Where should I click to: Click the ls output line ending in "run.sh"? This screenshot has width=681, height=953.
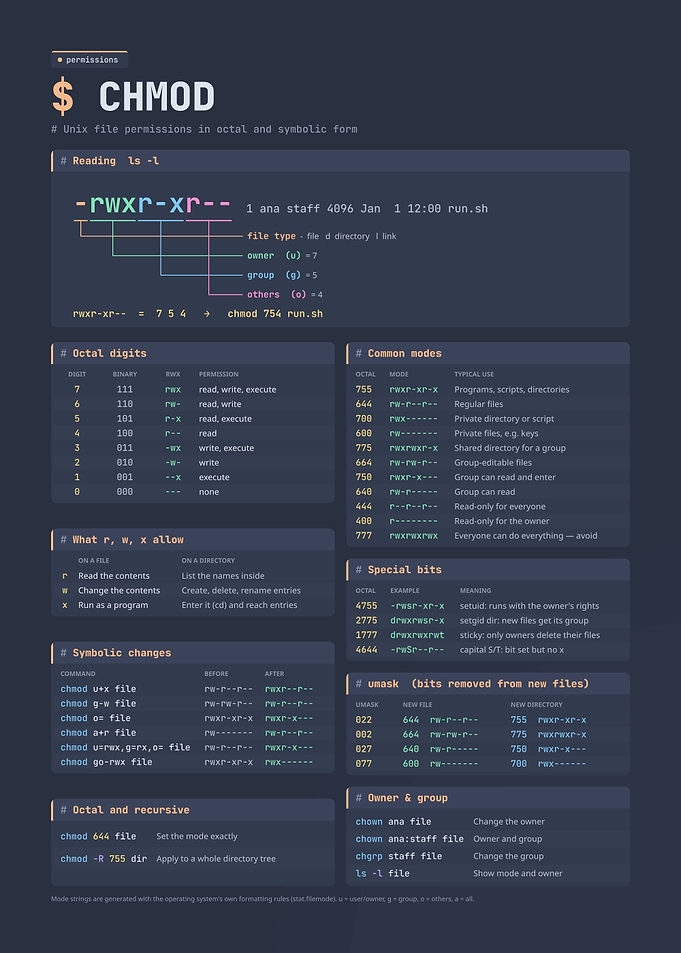[367, 208]
